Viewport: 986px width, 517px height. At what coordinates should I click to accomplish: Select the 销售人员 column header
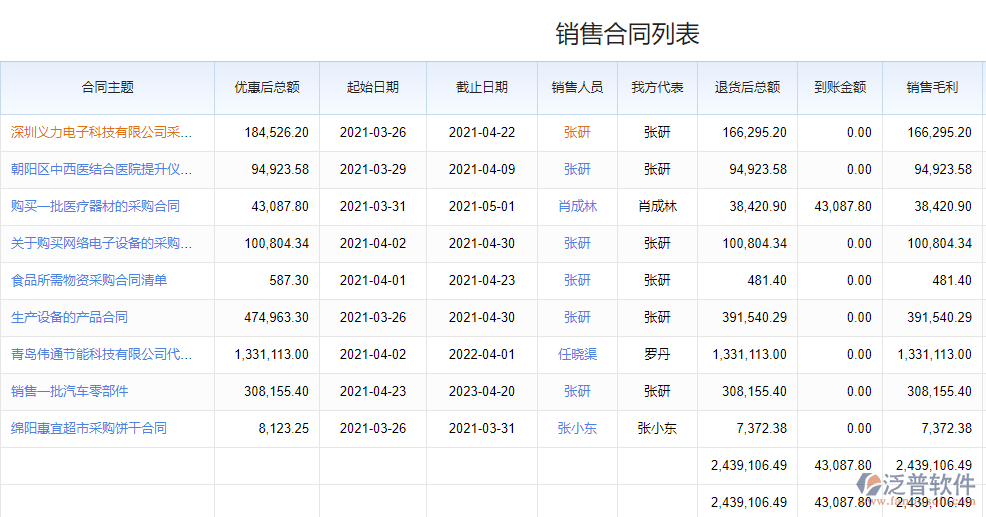pyautogui.click(x=577, y=88)
